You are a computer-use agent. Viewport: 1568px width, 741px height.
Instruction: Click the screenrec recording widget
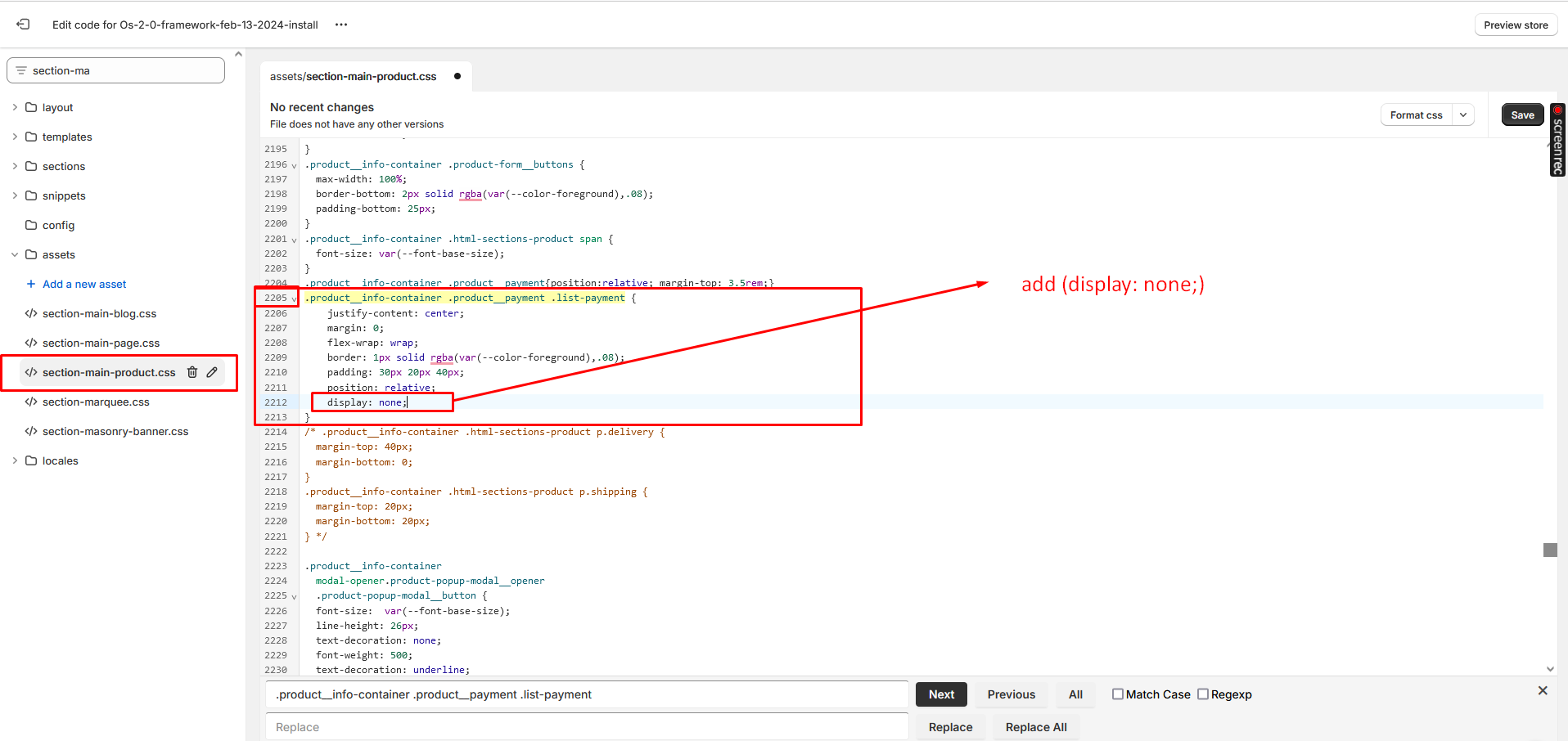[x=1558, y=140]
